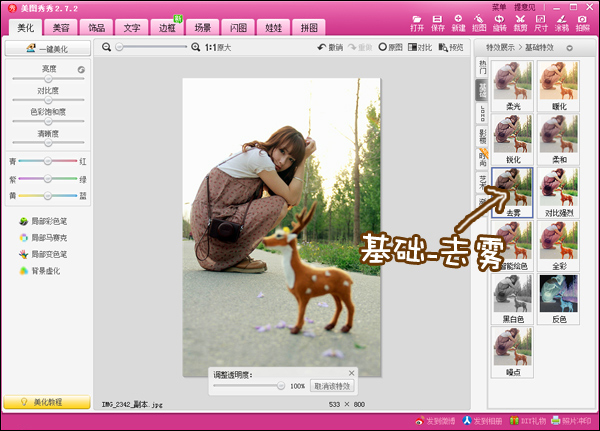Click the zoom out magnifier icon
The image size is (600, 431).
pyautogui.click(x=106, y=47)
